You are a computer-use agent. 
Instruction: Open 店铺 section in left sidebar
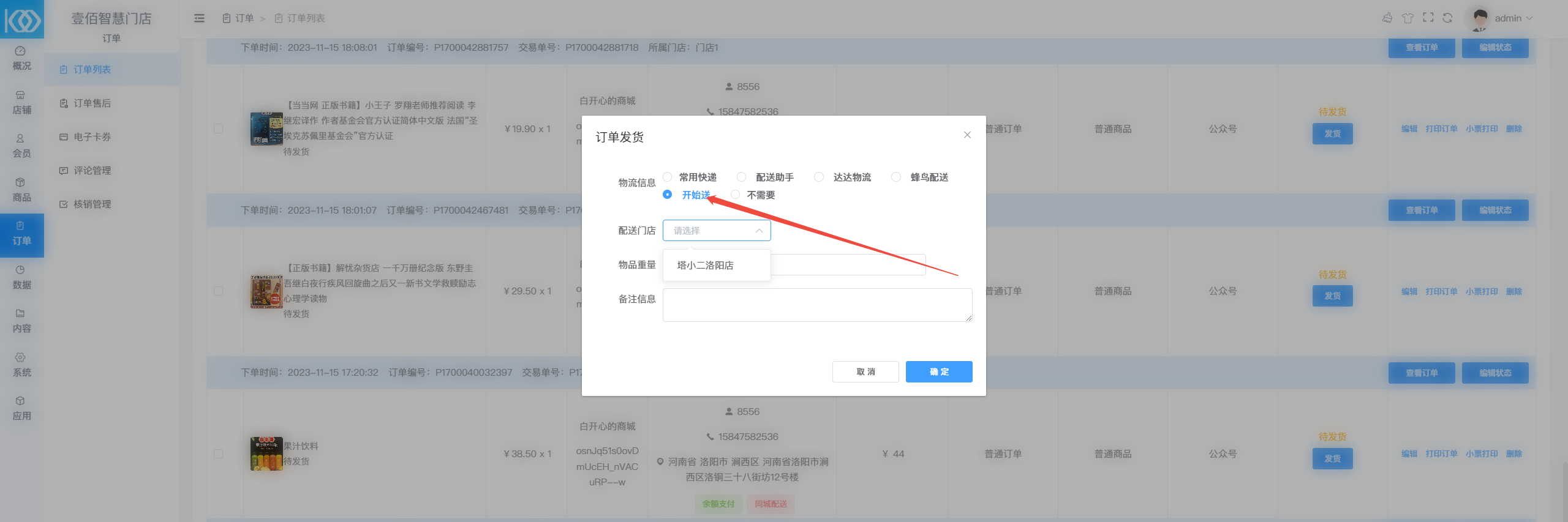tap(21, 103)
